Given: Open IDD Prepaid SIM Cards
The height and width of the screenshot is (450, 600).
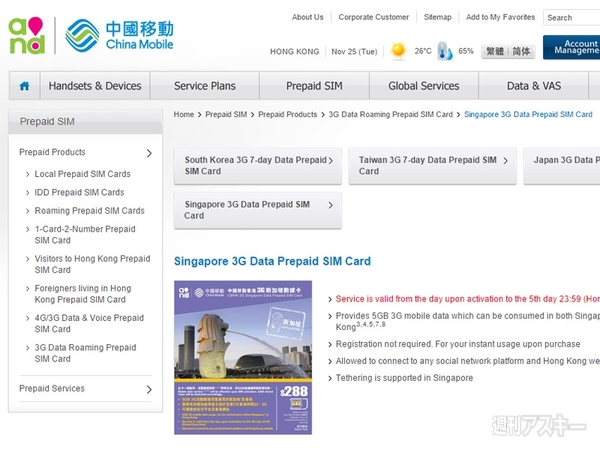Looking at the screenshot, I should [79, 192].
